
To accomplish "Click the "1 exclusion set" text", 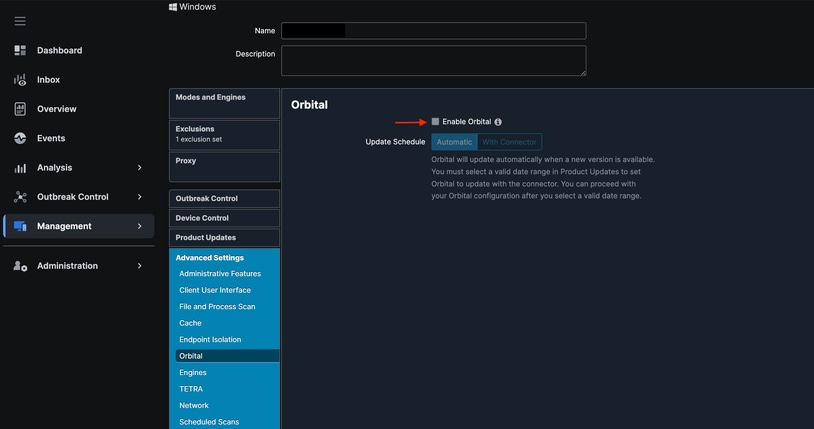I will tap(198, 140).
